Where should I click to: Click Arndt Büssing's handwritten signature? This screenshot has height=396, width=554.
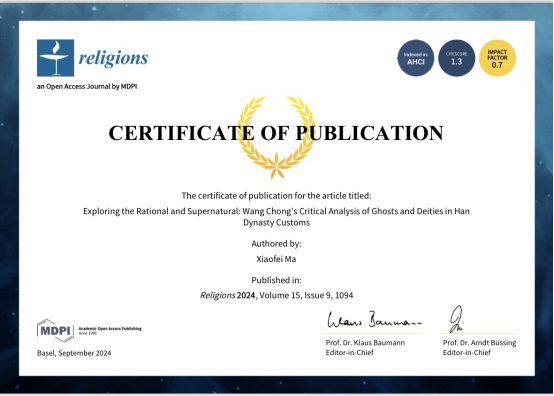coord(456,319)
